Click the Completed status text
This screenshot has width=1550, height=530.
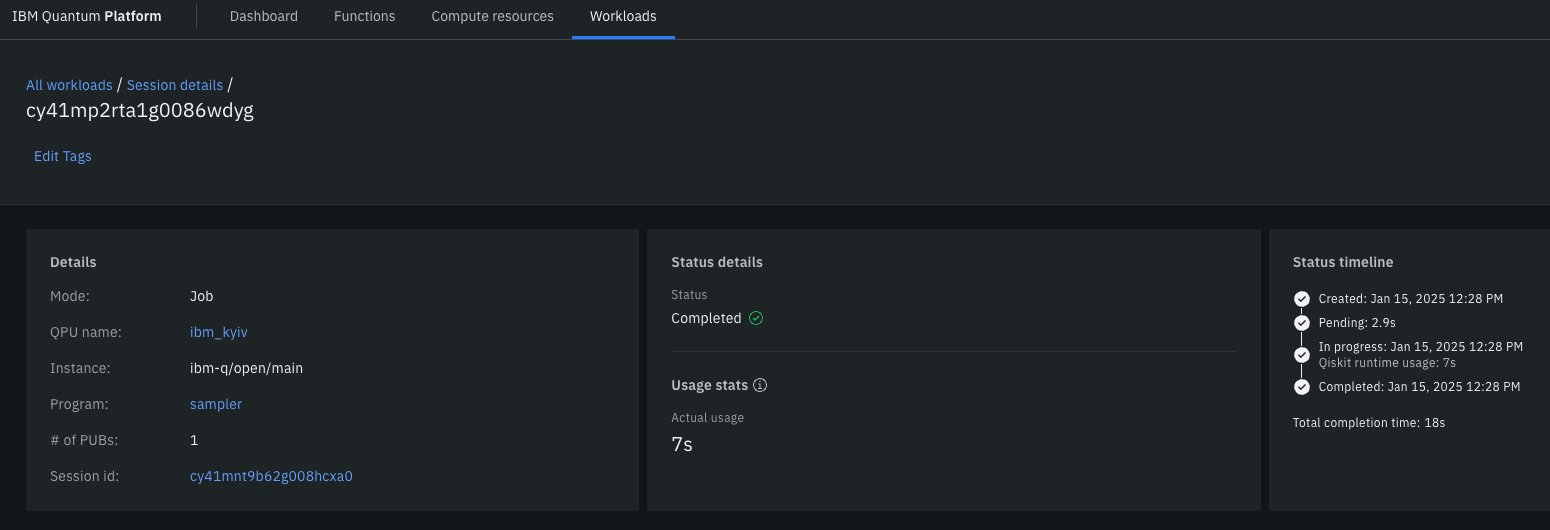tap(706, 318)
